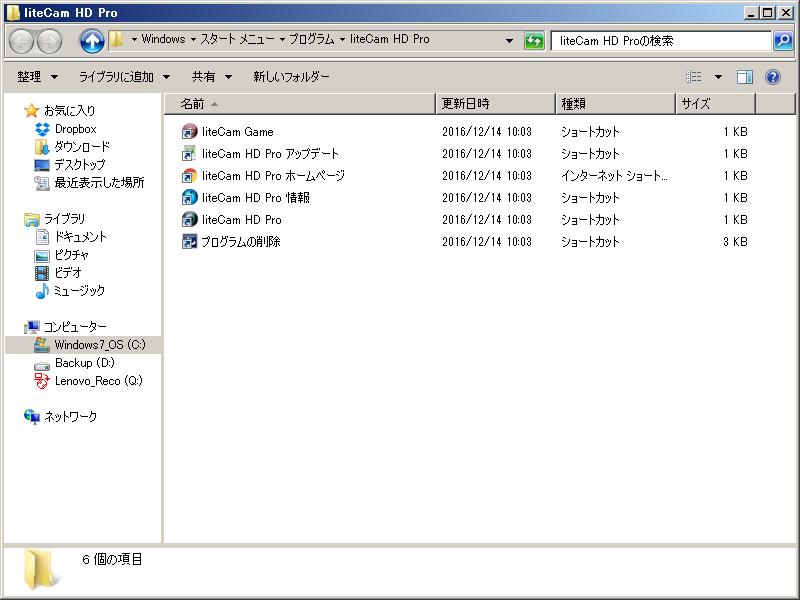Select Backup (D:) drive
This screenshot has width=800, height=600.
coord(85,363)
